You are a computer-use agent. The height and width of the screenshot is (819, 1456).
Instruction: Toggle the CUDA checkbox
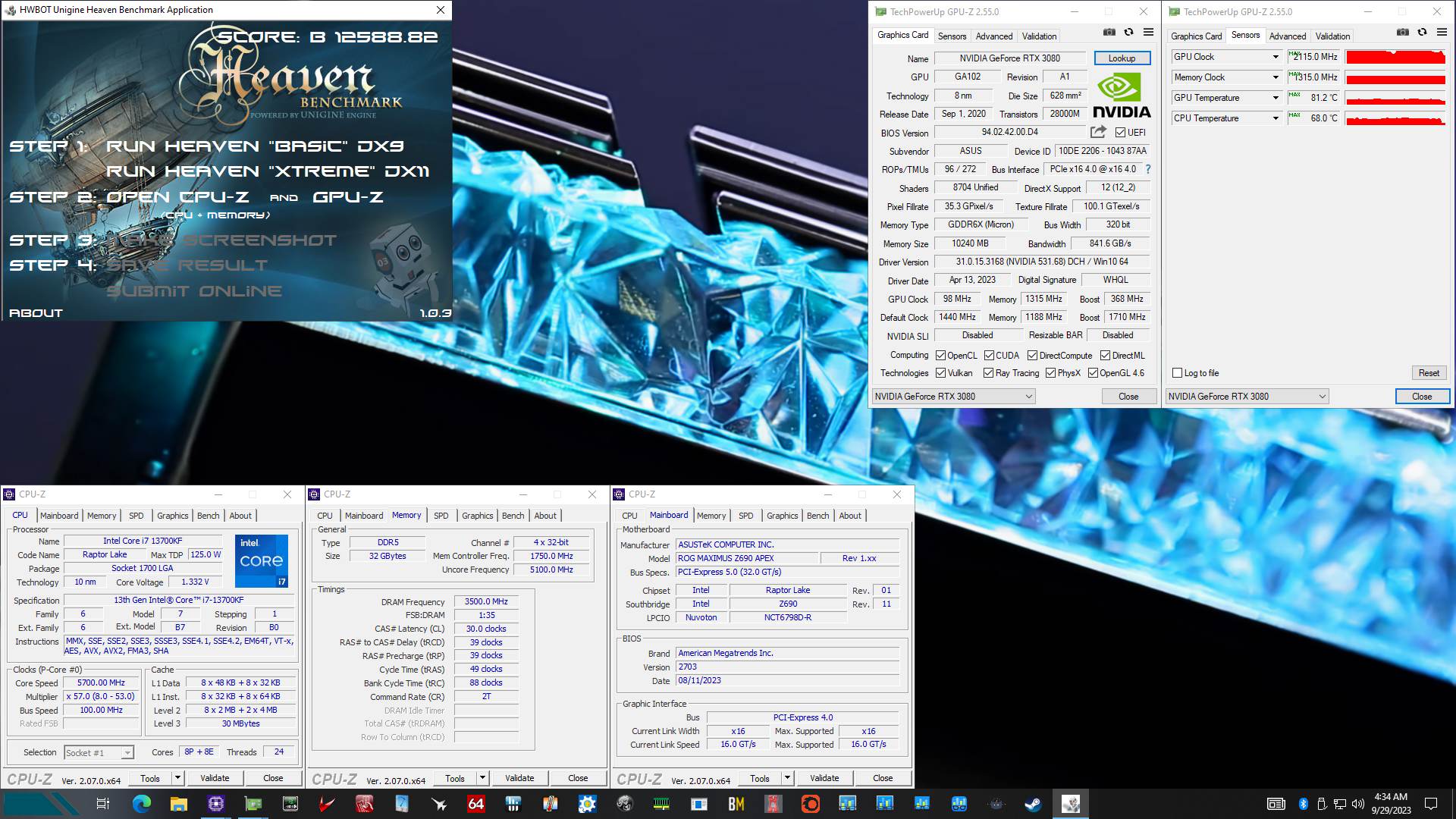989,356
